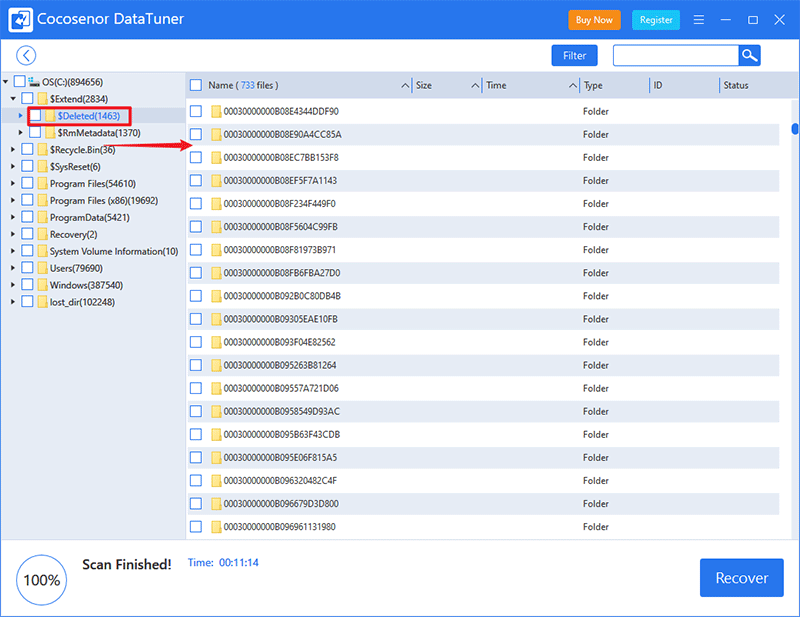Image resolution: width=800 pixels, height=617 pixels.
Task: Tick the $Recycle.Bin checkbox
Action: (x=28, y=150)
